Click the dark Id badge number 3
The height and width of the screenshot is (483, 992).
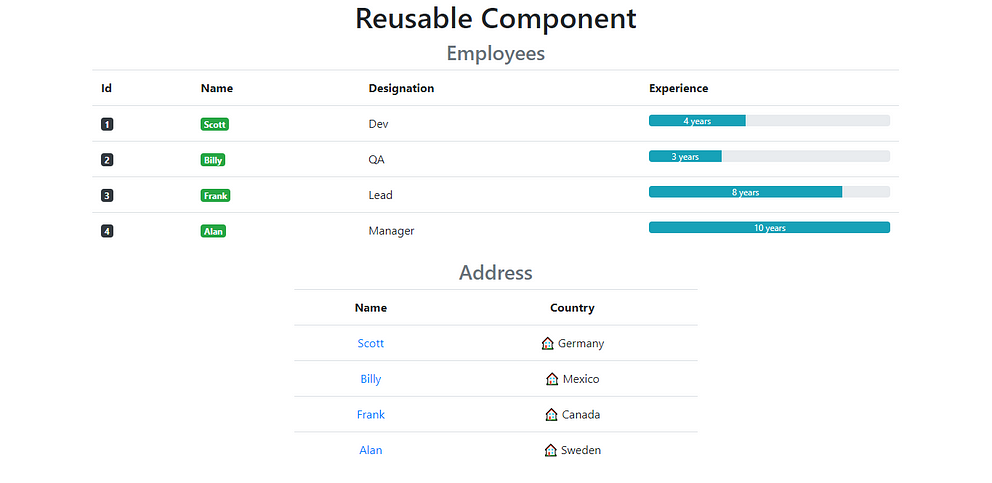[x=107, y=196]
